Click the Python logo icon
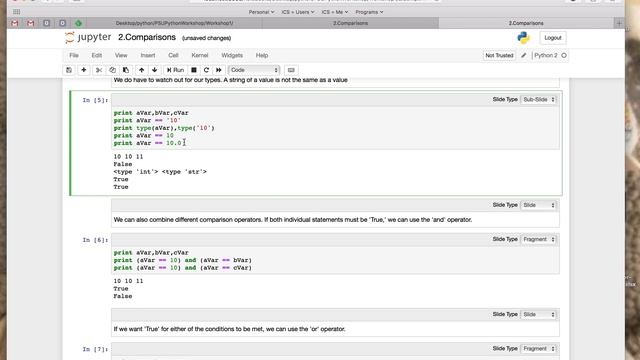The image size is (640, 360). (523, 38)
